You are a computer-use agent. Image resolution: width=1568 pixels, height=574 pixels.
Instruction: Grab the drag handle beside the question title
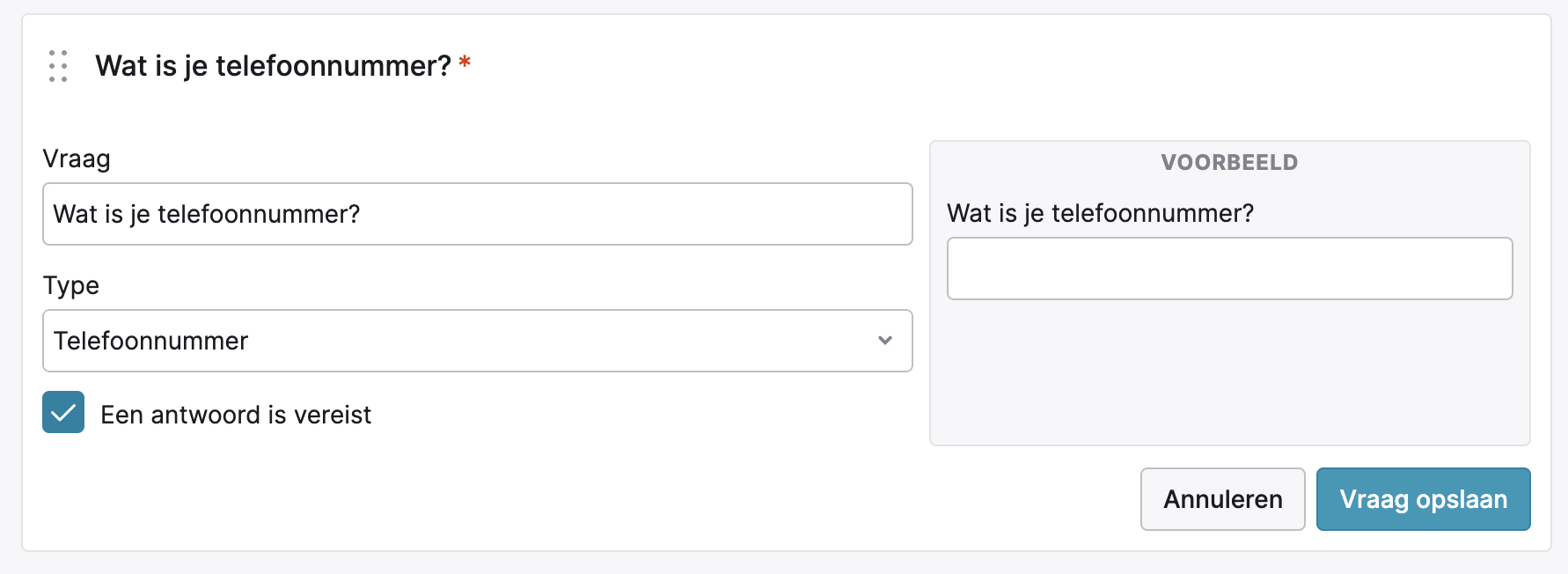click(x=58, y=66)
